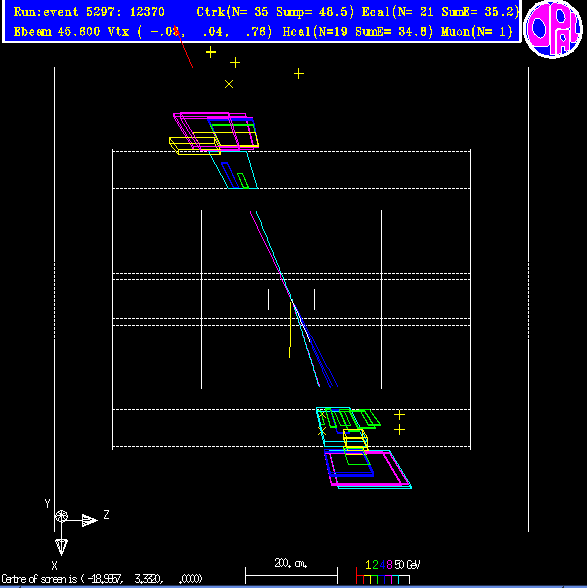Viewport: 587px width, 588px height.
Task: Click the yellow vertical track at center
Action: click(x=290, y=329)
